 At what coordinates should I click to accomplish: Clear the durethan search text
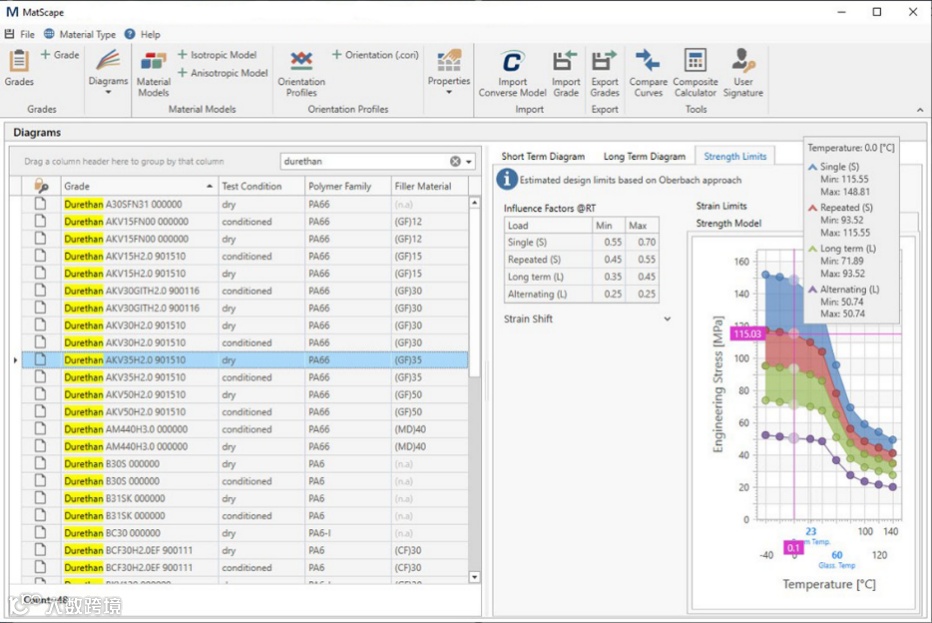tap(455, 161)
